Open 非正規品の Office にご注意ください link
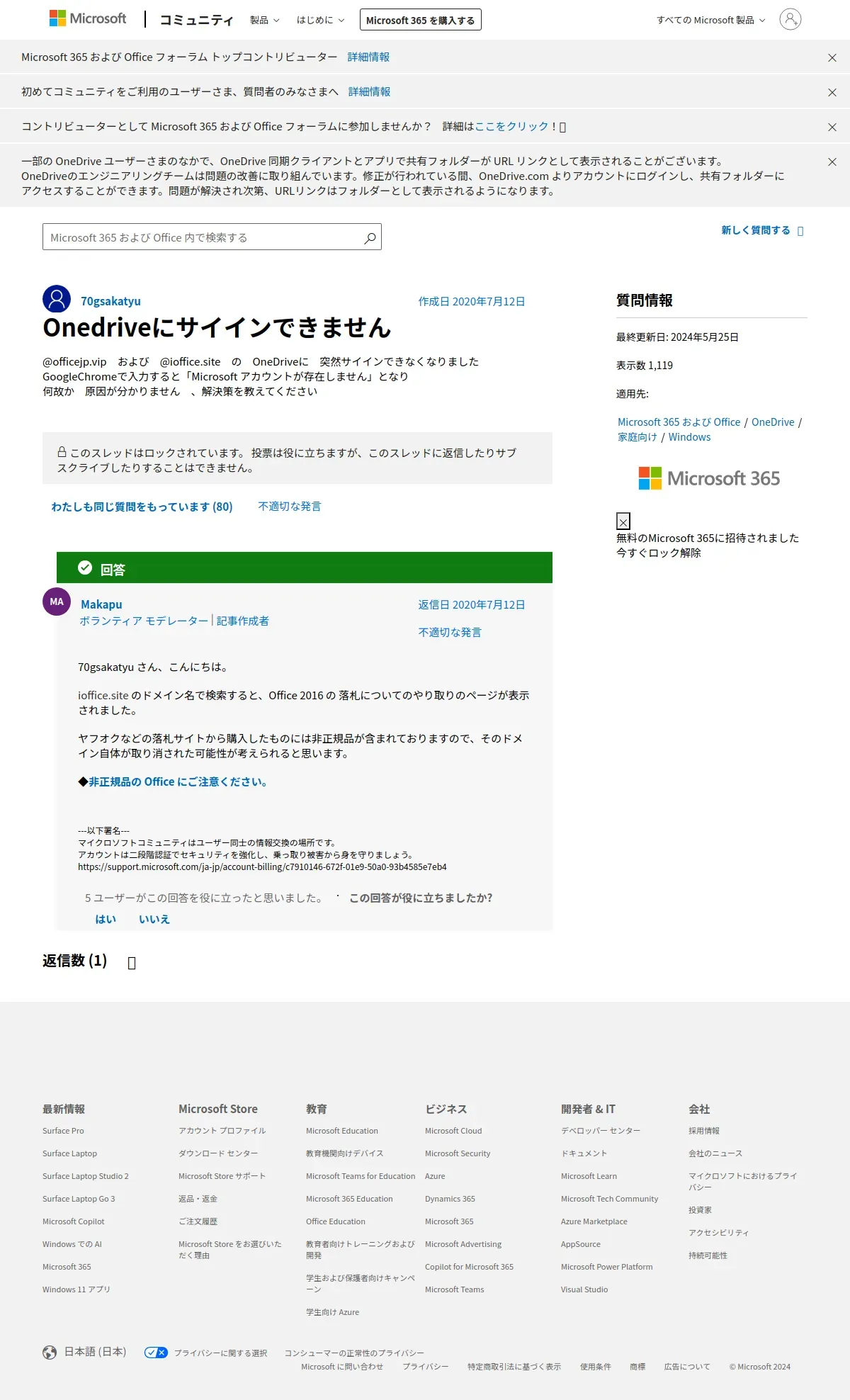 [177, 782]
